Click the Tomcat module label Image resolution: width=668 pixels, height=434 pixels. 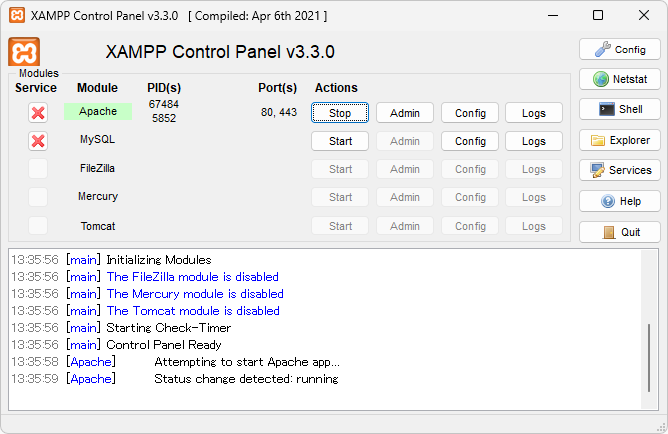click(98, 226)
